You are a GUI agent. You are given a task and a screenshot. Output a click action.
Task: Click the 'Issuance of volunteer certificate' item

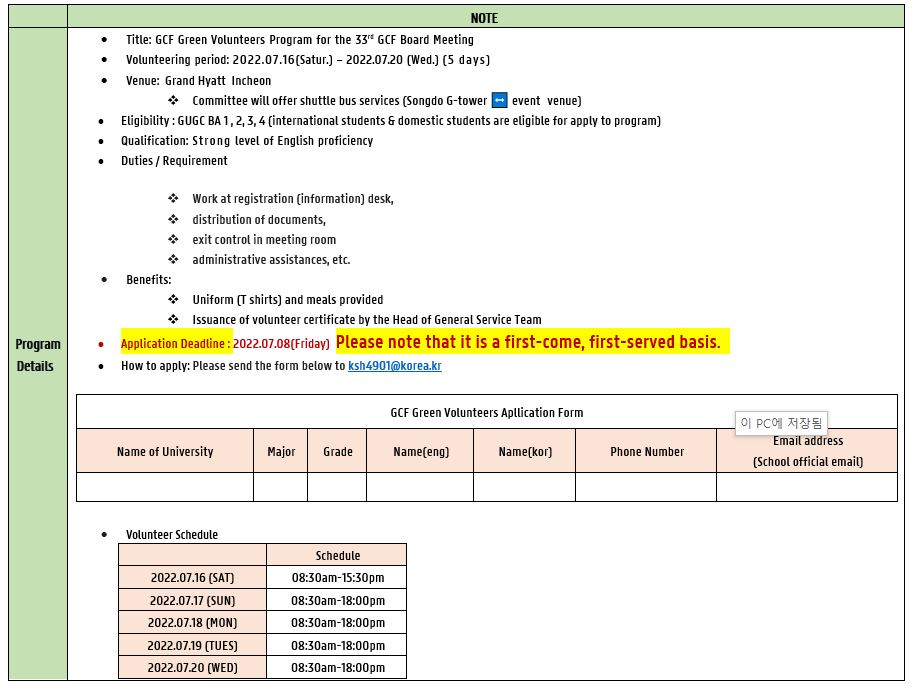[367, 320]
